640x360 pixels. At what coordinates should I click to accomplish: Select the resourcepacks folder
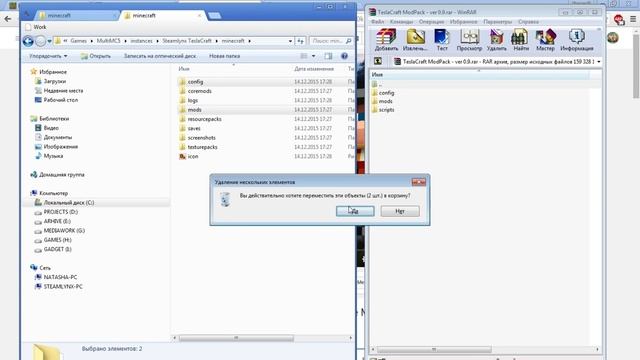point(204,119)
